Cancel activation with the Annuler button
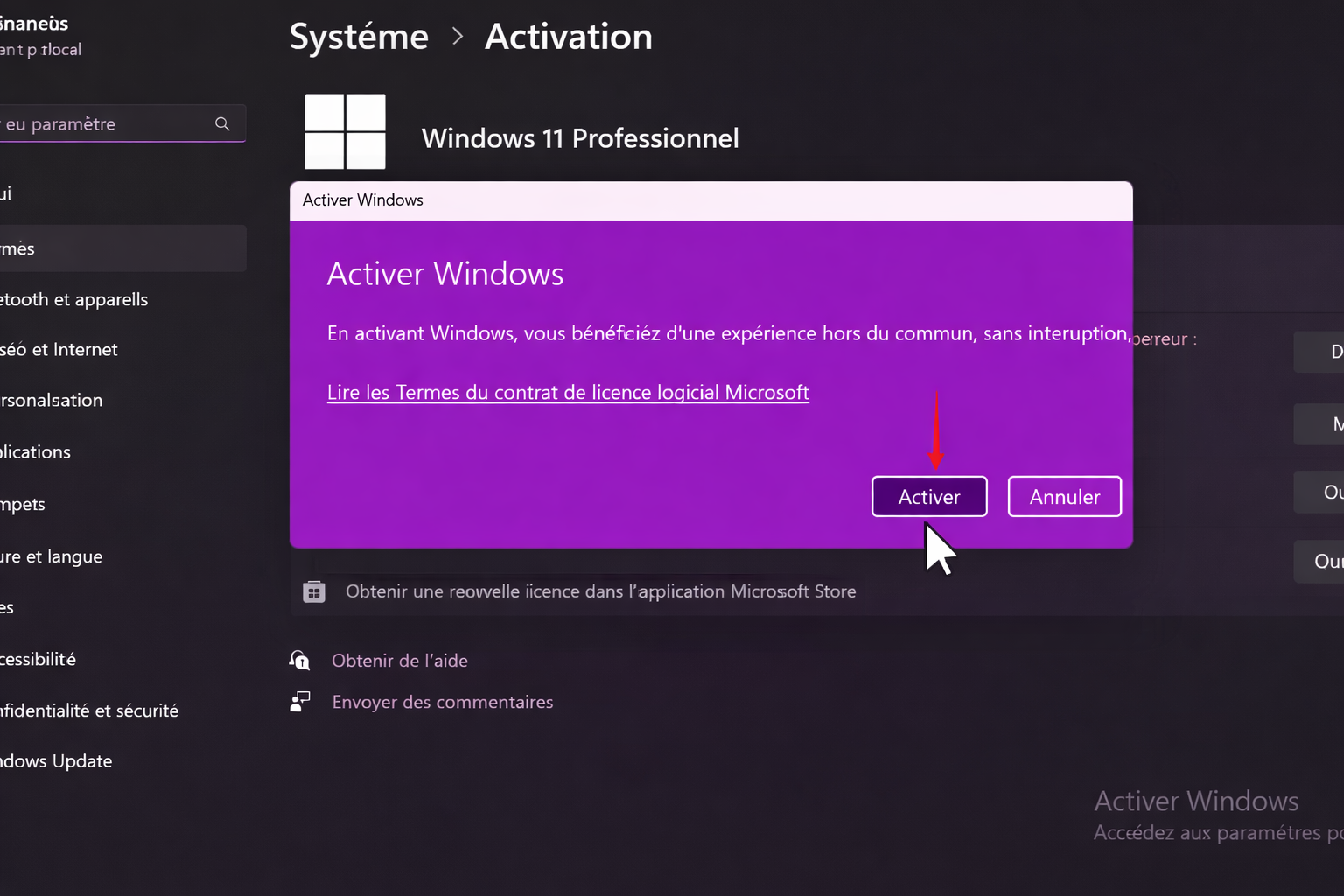The height and width of the screenshot is (896, 1344). pyautogui.click(x=1064, y=497)
